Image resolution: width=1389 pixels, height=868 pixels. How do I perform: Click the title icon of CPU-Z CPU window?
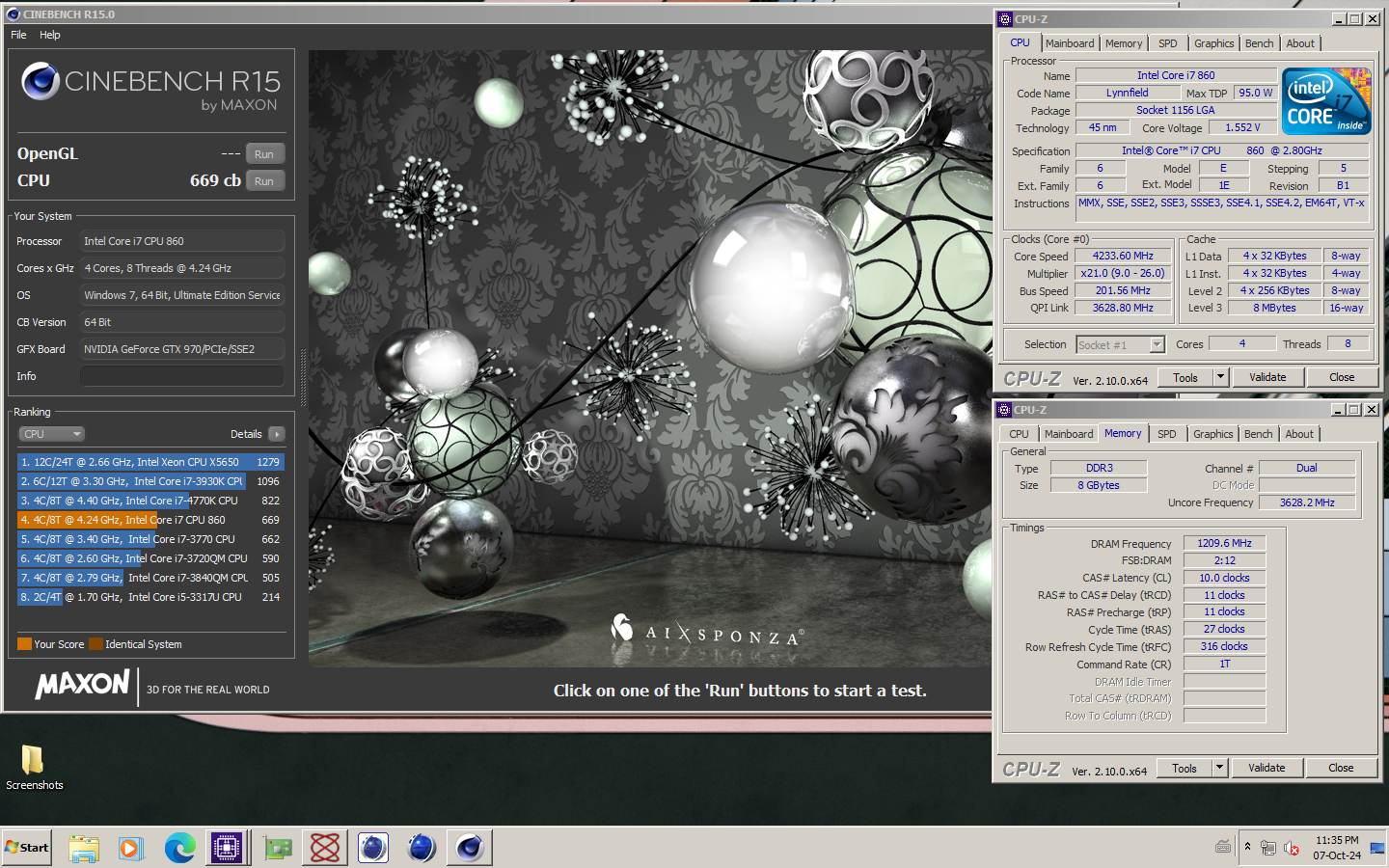[1004, 19]
